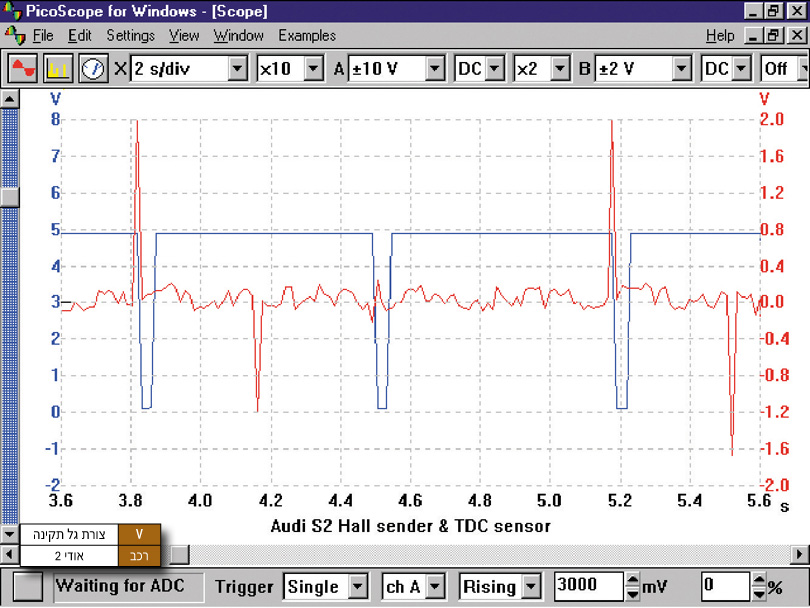This screenshot has width=810, height=608.
Task: Expand the 2 s/div timebase dropdown
Action: pyautogui.click(x=237, y=69)
